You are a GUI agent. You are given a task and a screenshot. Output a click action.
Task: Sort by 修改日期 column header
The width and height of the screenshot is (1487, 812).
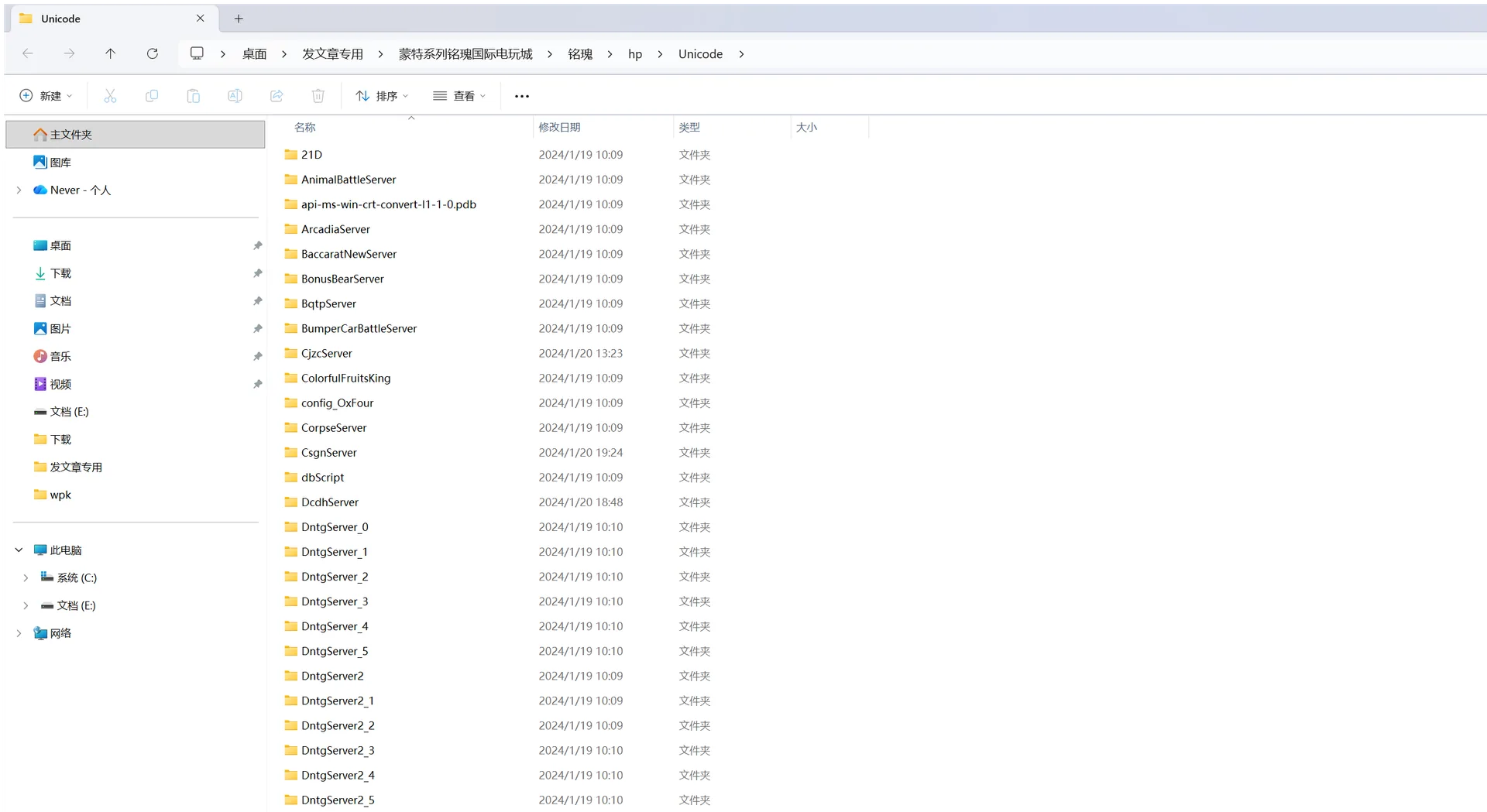point(559,127)
